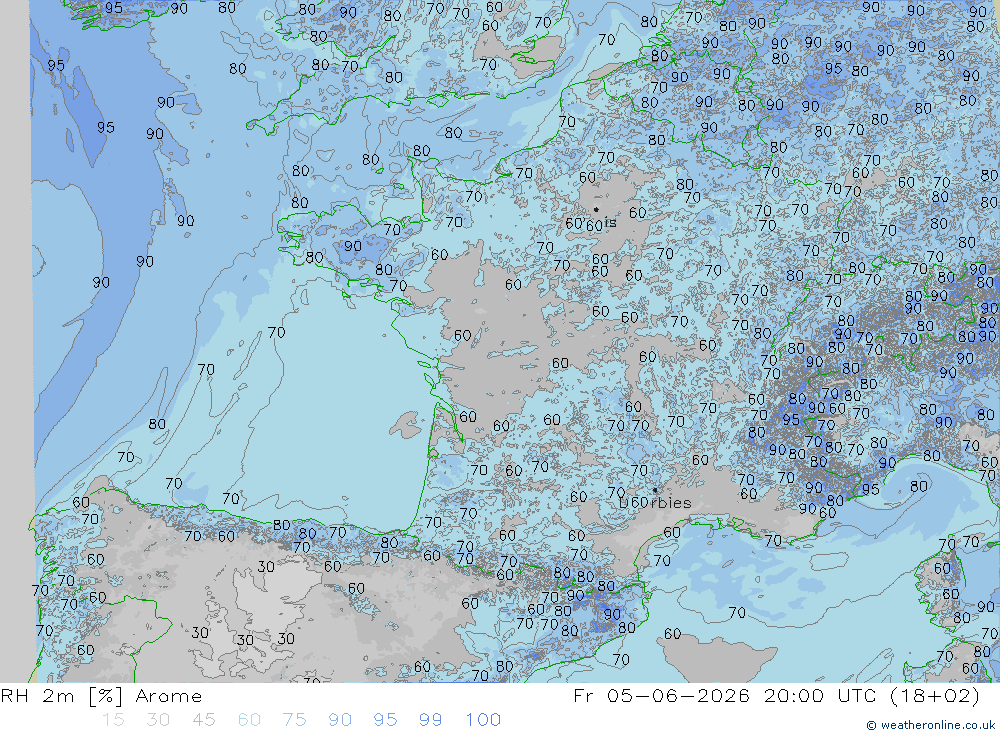Click the '(18+02)' forecast offset
Image resolution: width=1000 pixels, height=733 pixels.
(x=934, y=696)
